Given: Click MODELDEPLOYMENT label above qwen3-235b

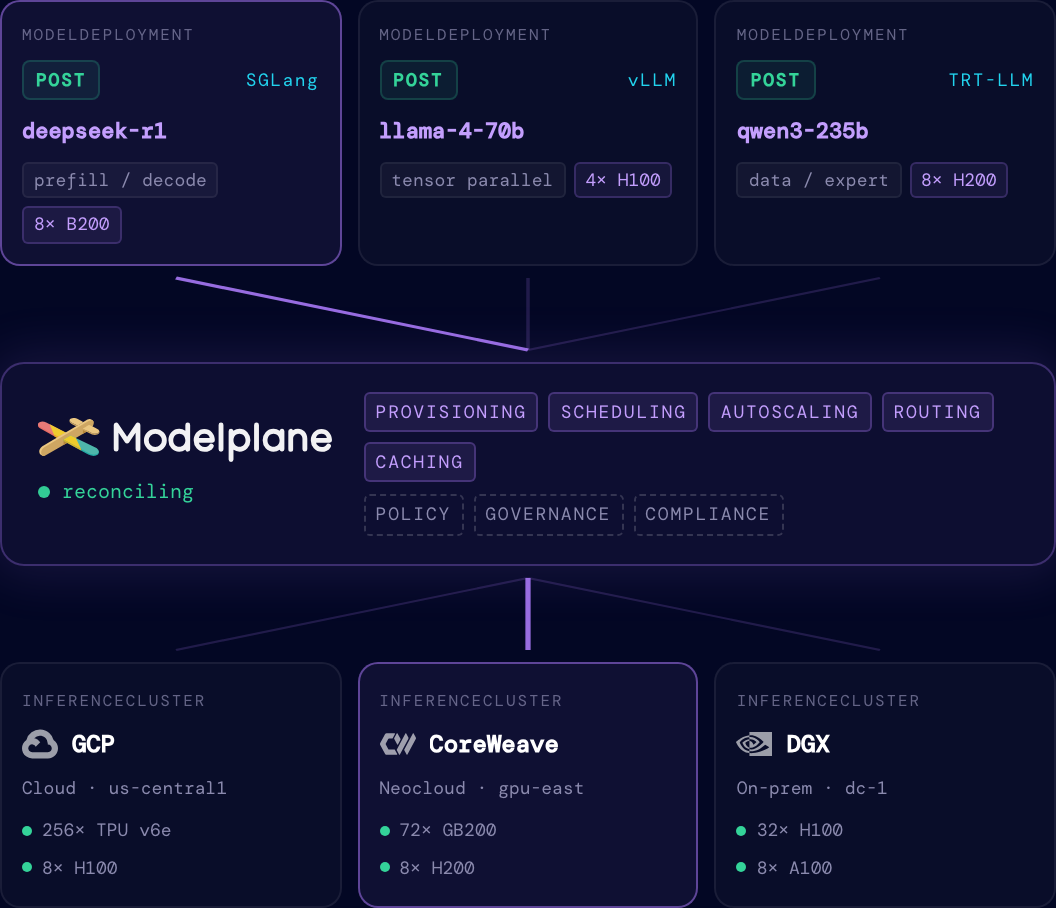Looking at the screenshot, I should click(x=822, y=35).
